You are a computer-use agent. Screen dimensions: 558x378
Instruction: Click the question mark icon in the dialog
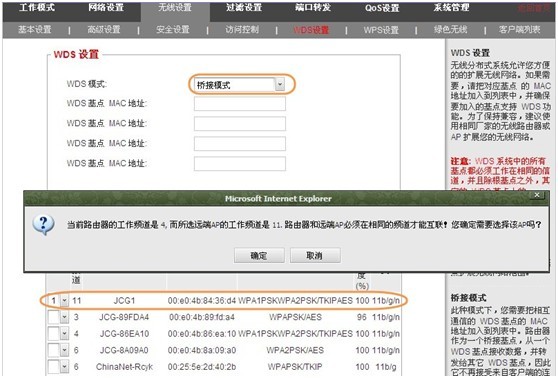(x=43, y=225)
